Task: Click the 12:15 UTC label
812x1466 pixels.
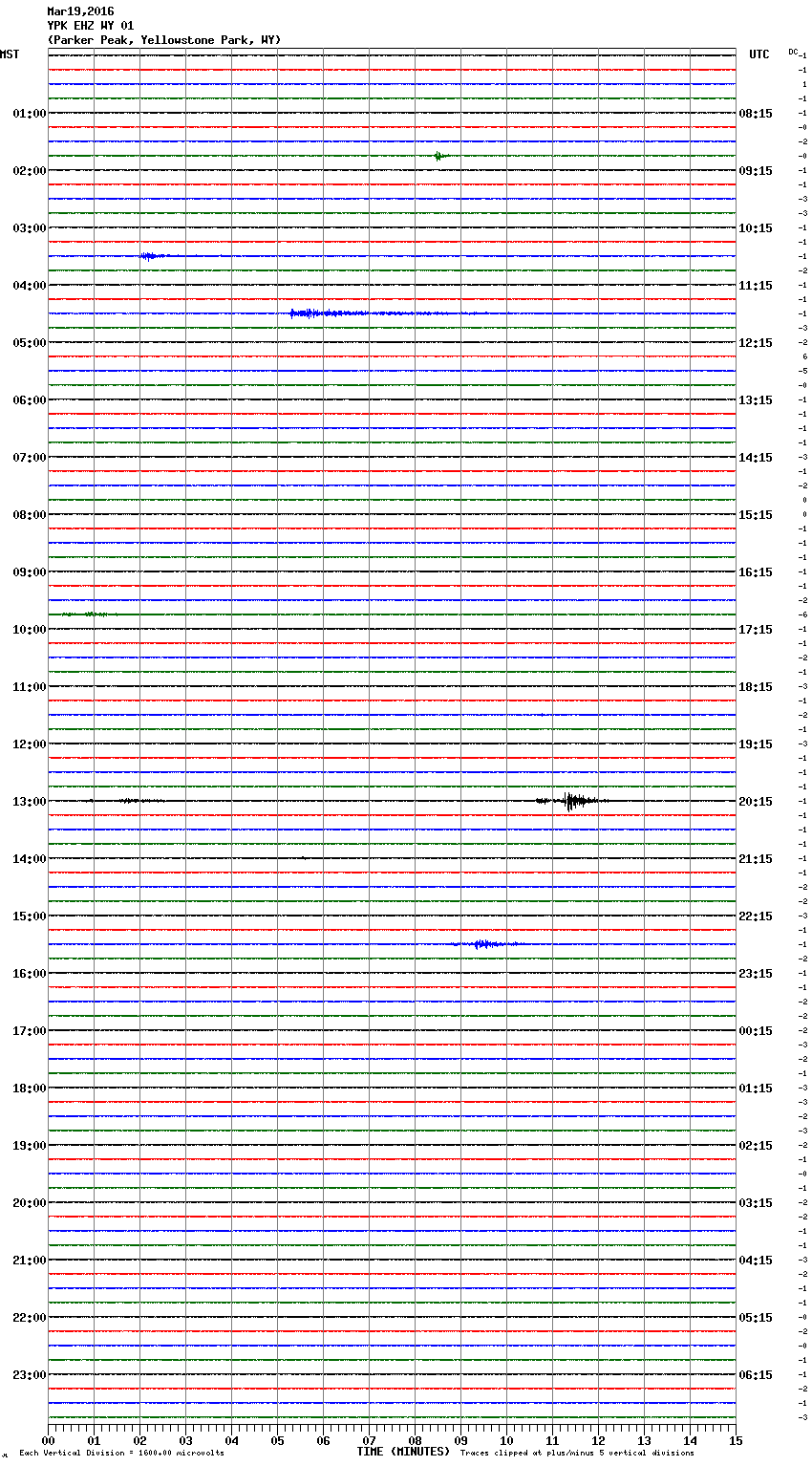Action: [x=756, y=343]
